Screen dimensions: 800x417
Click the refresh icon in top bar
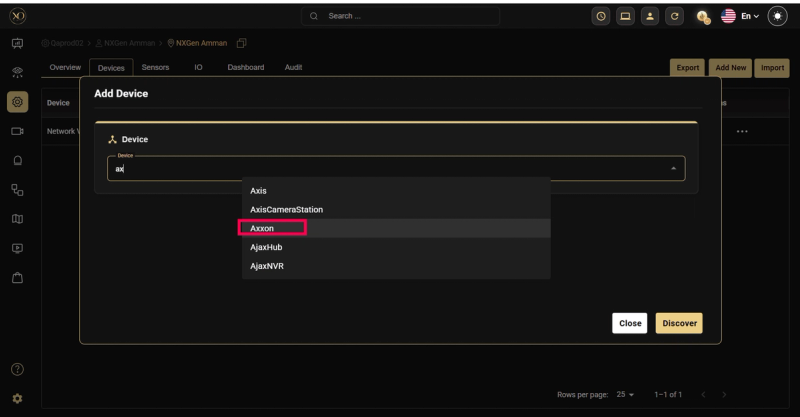point(674,16)
